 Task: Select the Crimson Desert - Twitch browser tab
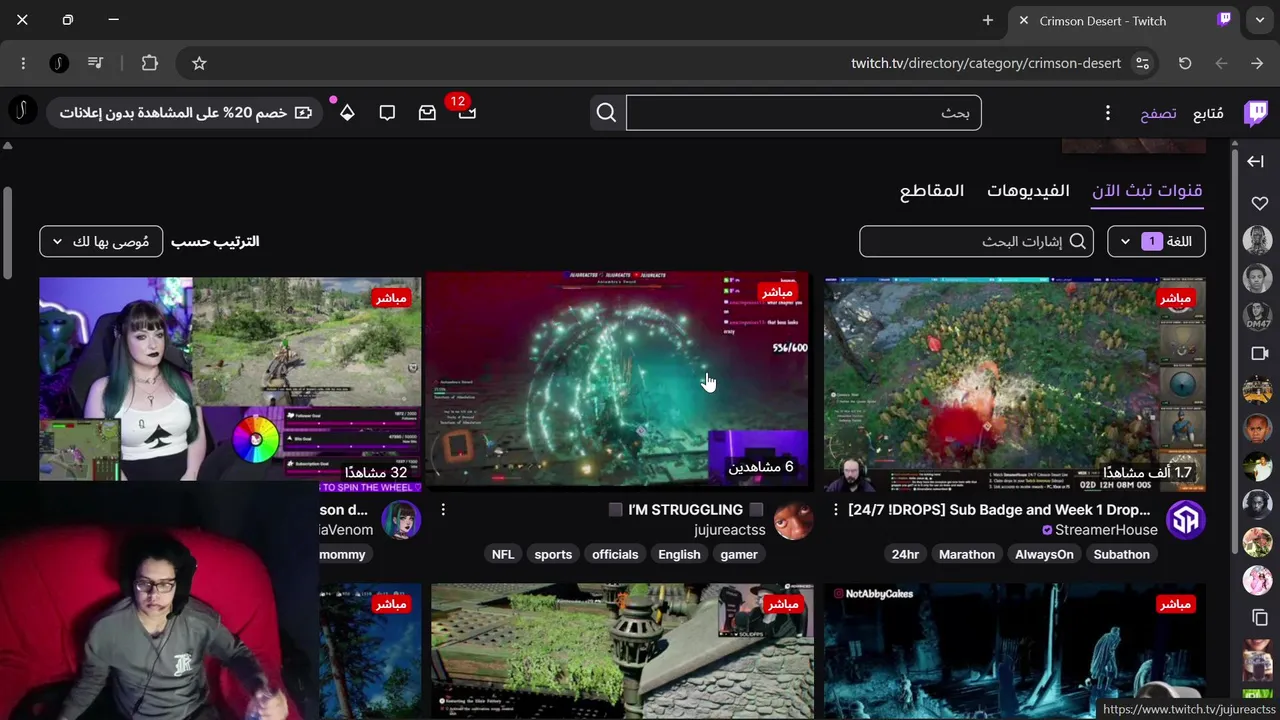coord(1125,20)
